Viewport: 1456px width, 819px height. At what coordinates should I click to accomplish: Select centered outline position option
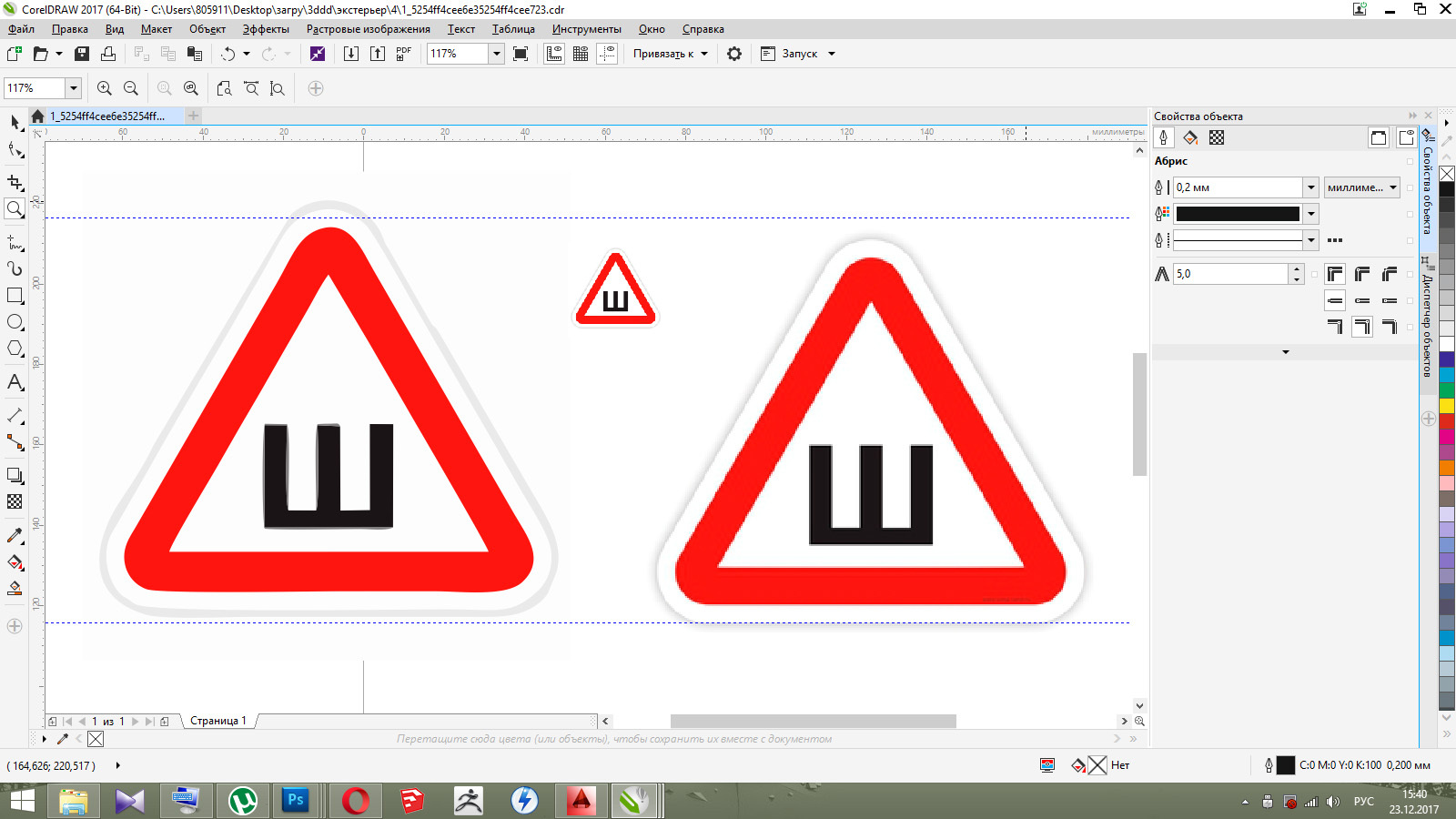[1362, 327]
